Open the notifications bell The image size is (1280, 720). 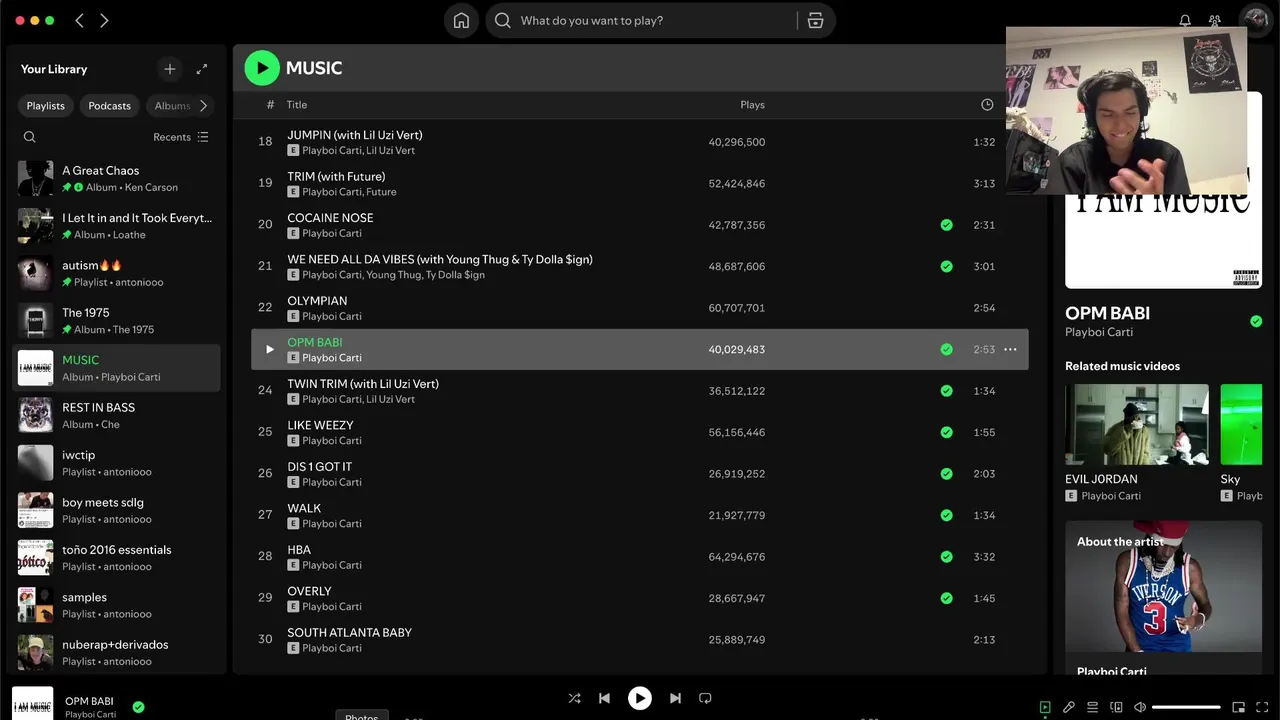pos(1185,20)
